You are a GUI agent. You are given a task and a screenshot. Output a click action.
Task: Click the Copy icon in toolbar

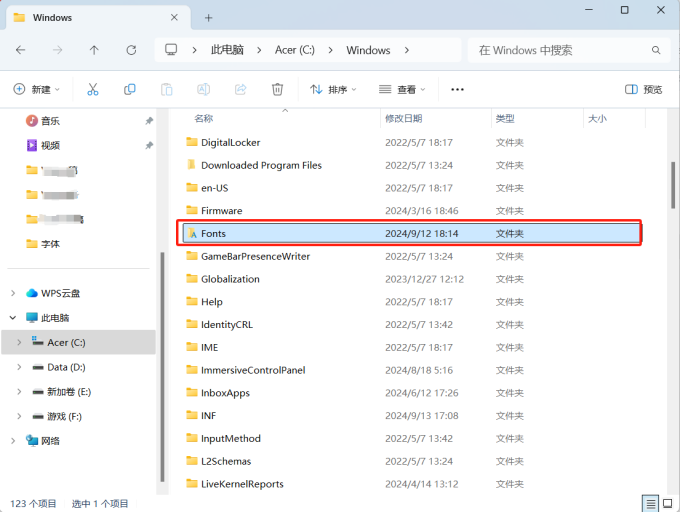point(130,89)
